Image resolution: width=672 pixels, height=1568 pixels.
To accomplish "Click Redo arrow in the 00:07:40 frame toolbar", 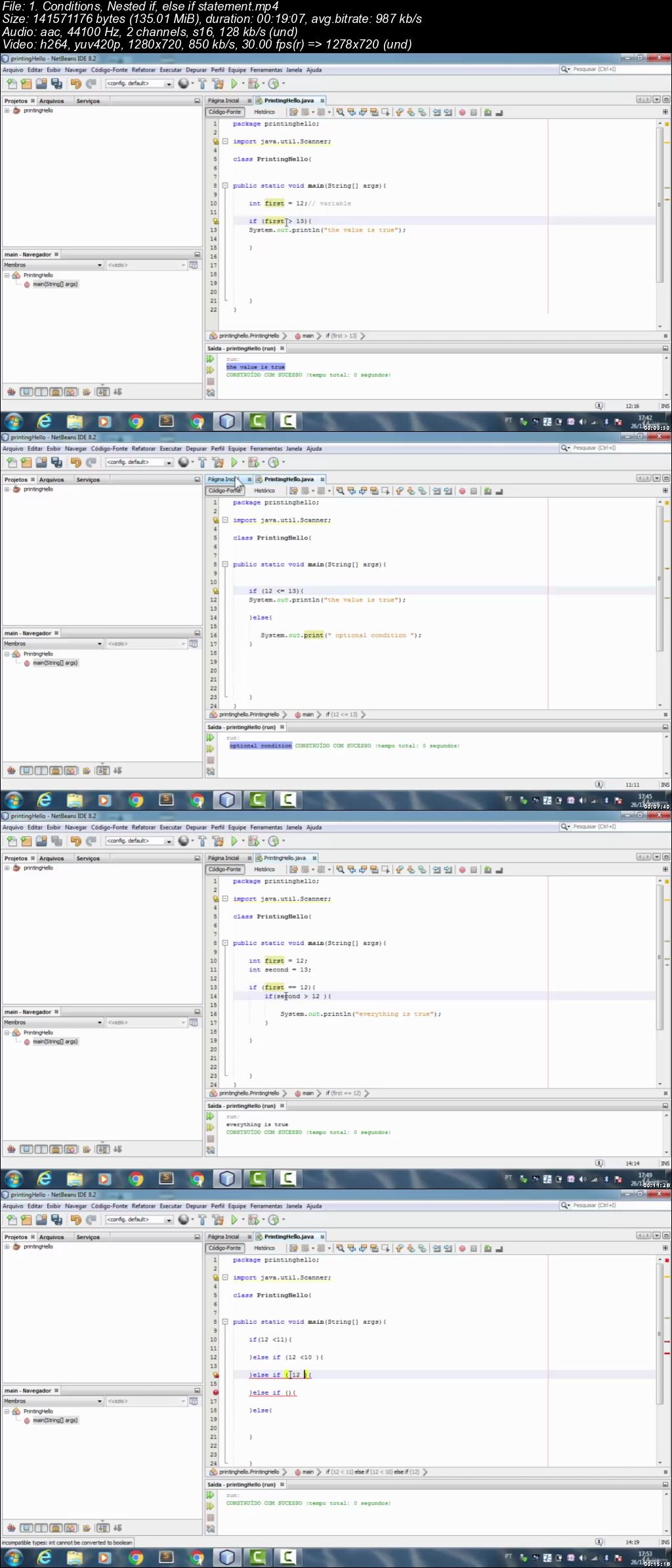I will [91, 462].
